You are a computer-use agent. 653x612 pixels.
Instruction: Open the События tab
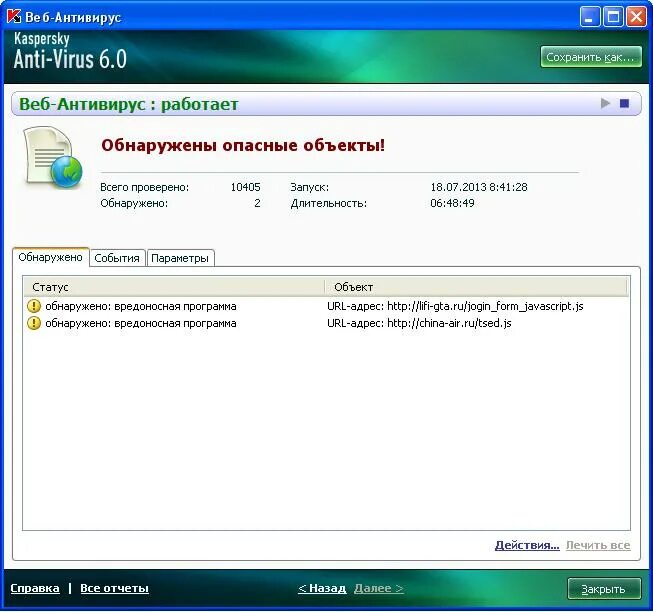[117, 258]
